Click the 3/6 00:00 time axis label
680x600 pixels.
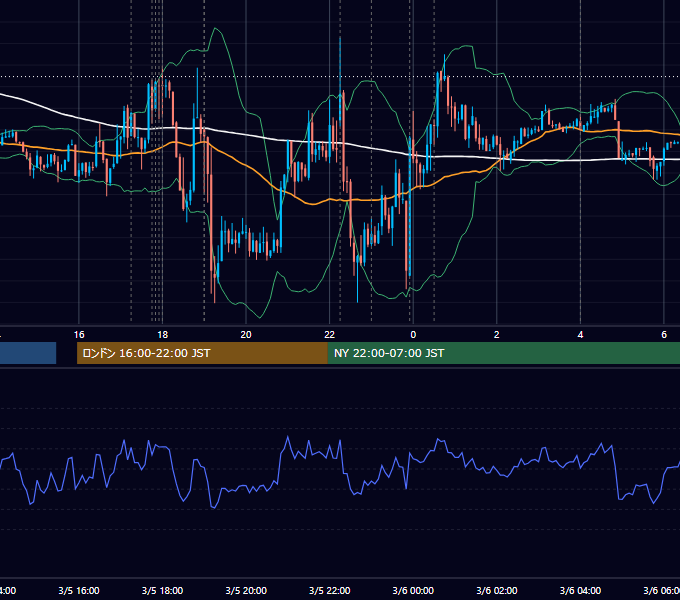(x=413, y=590)
